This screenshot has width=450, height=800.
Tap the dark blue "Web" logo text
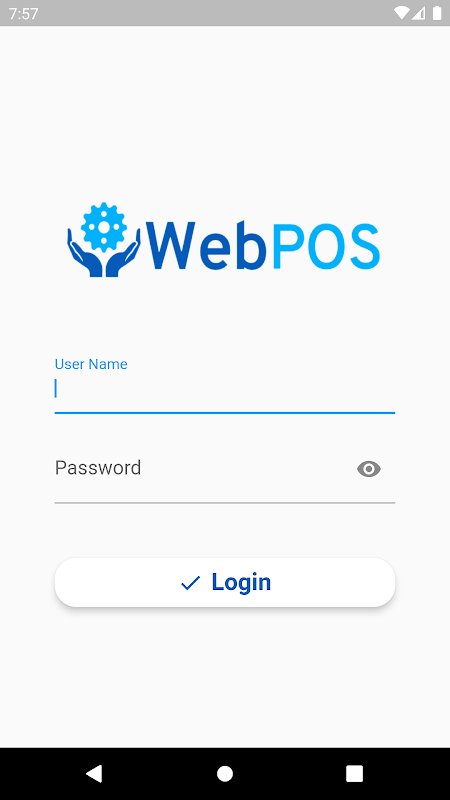[x=207, y=245]
